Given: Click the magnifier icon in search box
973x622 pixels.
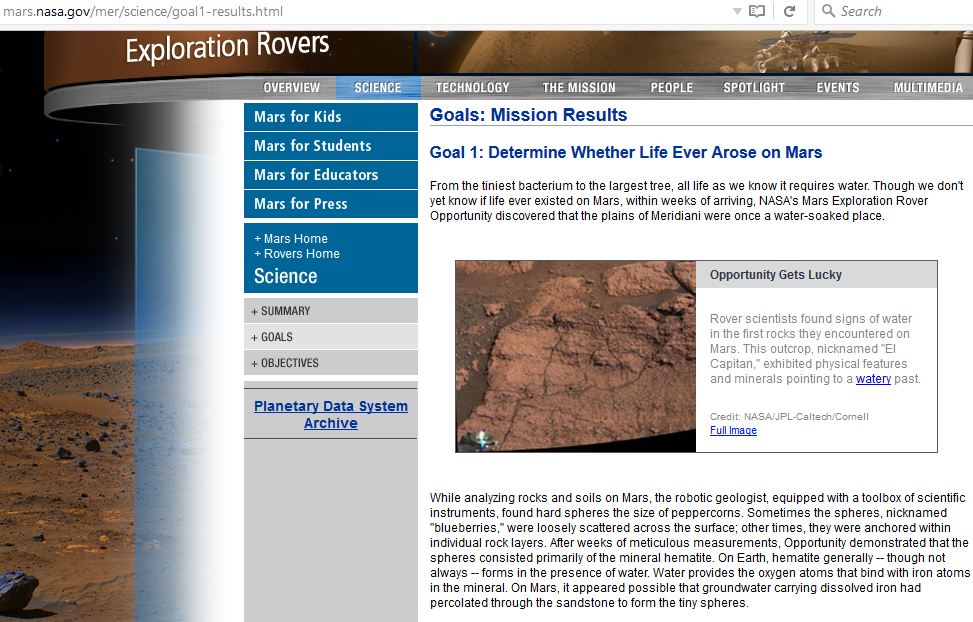Looking at the screenshot, I should [828, 11].
